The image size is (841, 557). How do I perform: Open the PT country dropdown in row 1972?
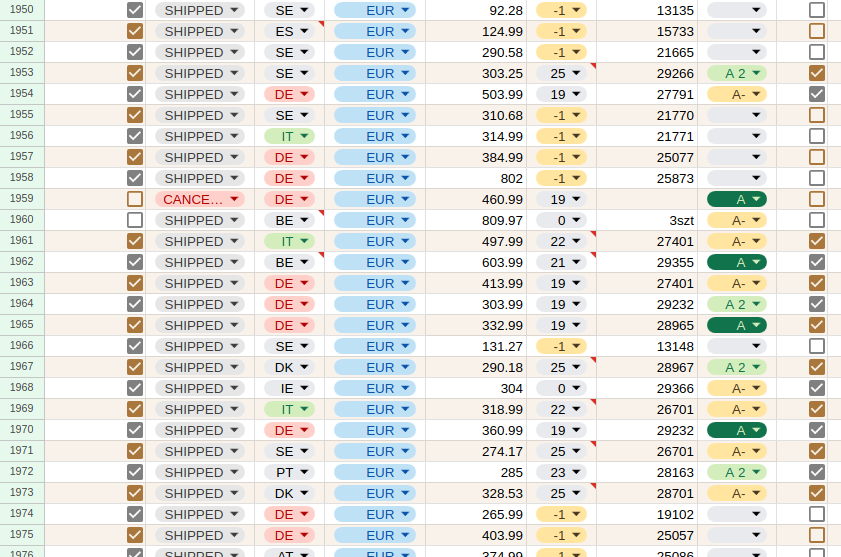click(x=290, y=472)
